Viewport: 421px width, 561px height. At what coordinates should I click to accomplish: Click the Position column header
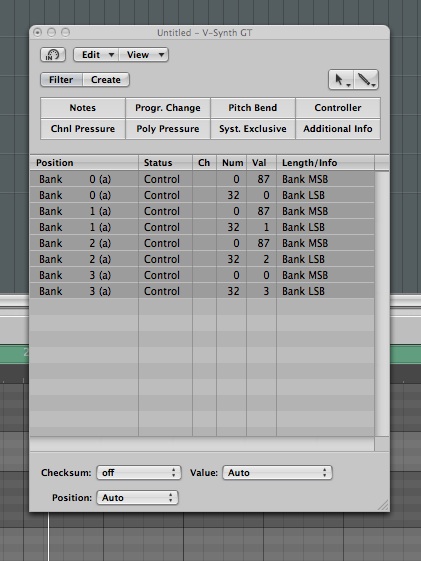(84, 163)
